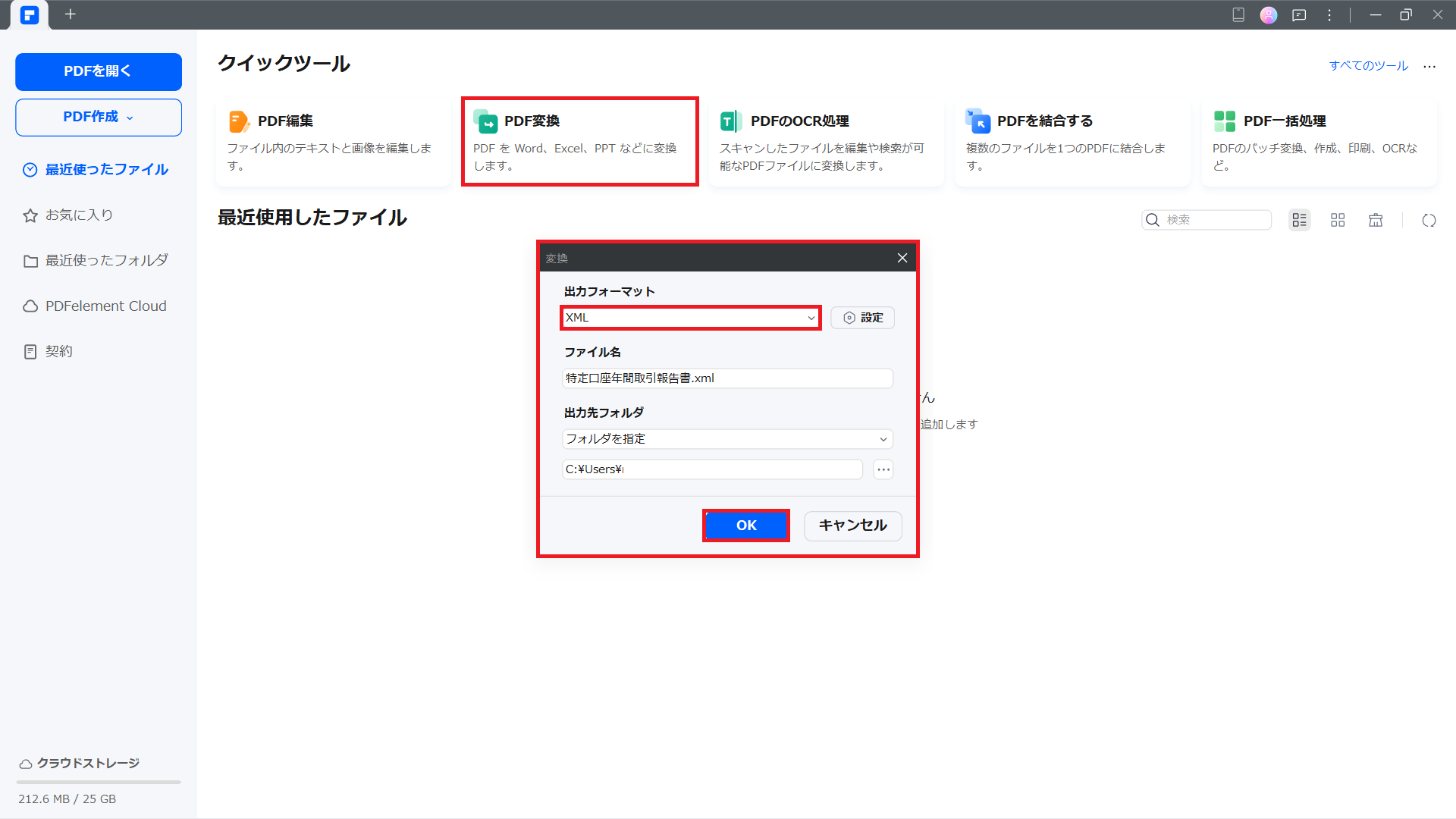Open the PDF一括処理 tool

[x=1319, y=142]
